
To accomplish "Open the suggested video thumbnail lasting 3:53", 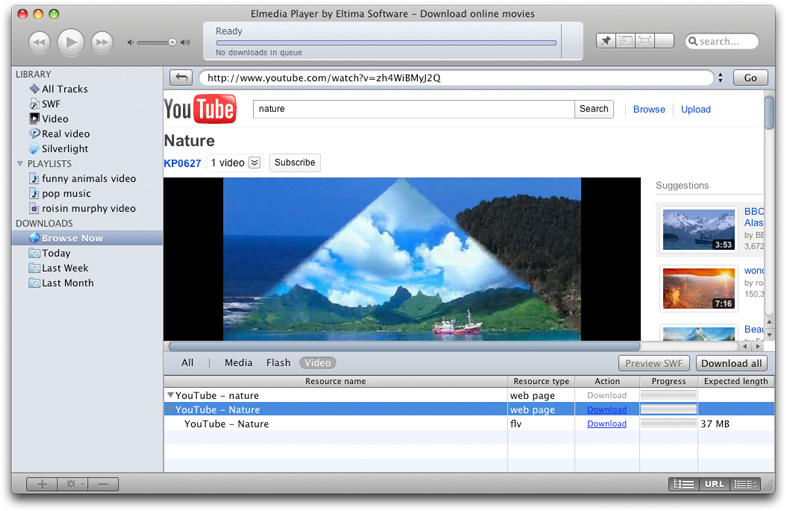I will tap(699, 230).
